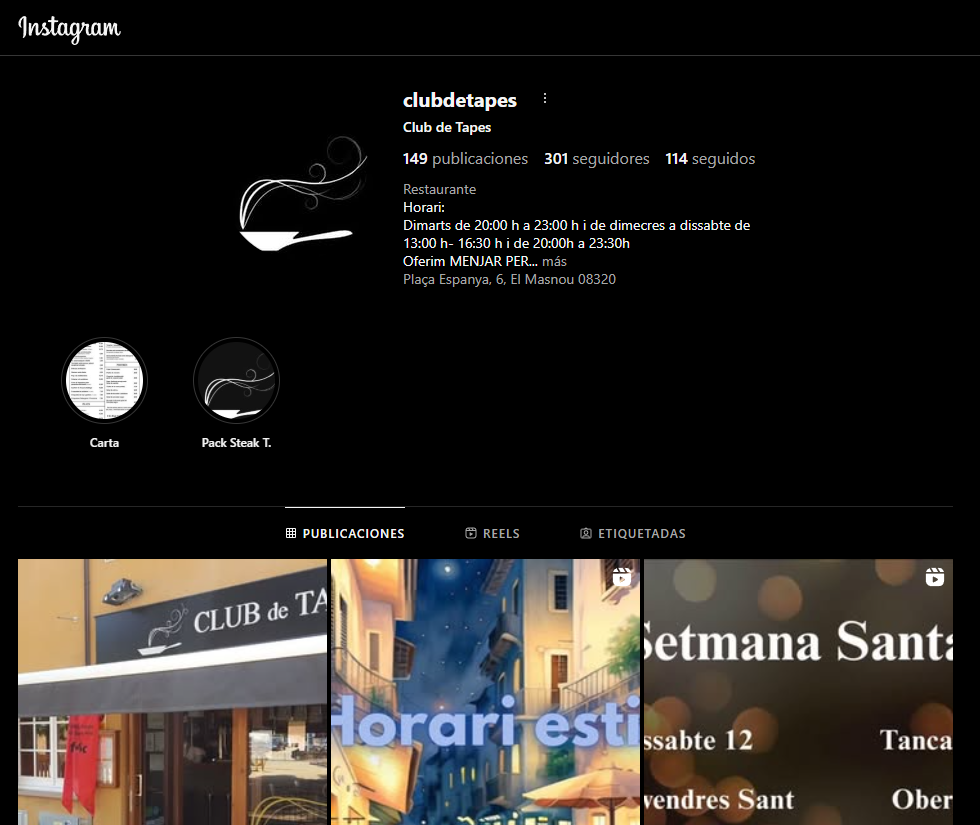Switch to the Etiquetadas tab

pos(632,533)
